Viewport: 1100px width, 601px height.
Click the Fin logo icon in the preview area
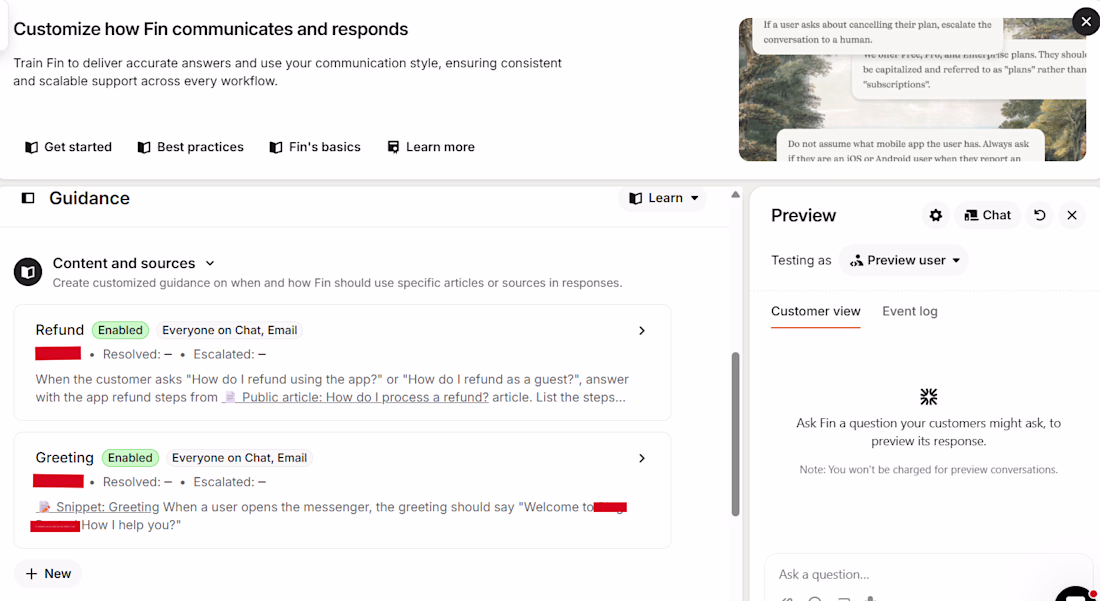[928, 397]
